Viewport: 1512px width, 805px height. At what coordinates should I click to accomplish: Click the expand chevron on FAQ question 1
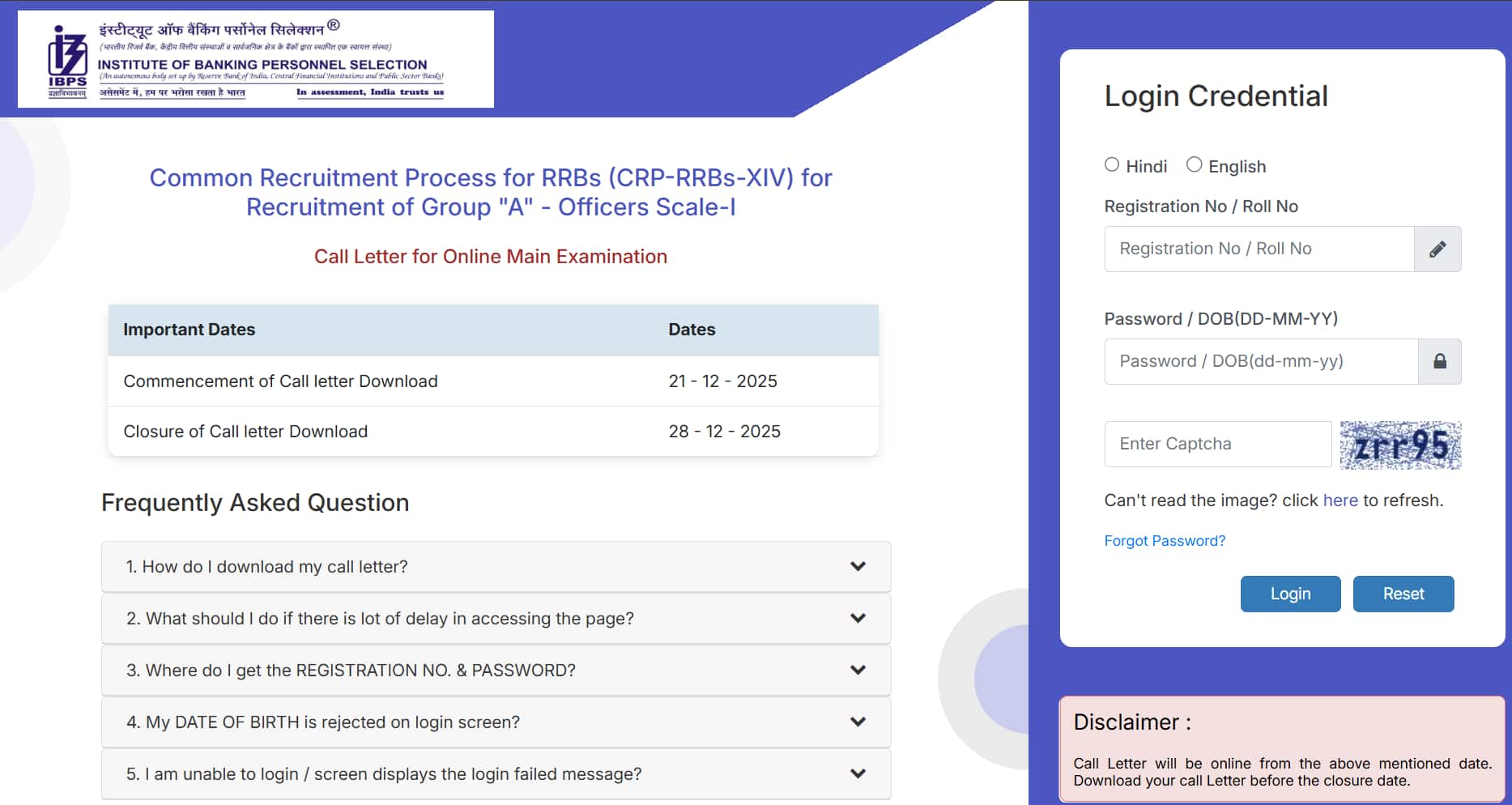click(x=857, y=567)
